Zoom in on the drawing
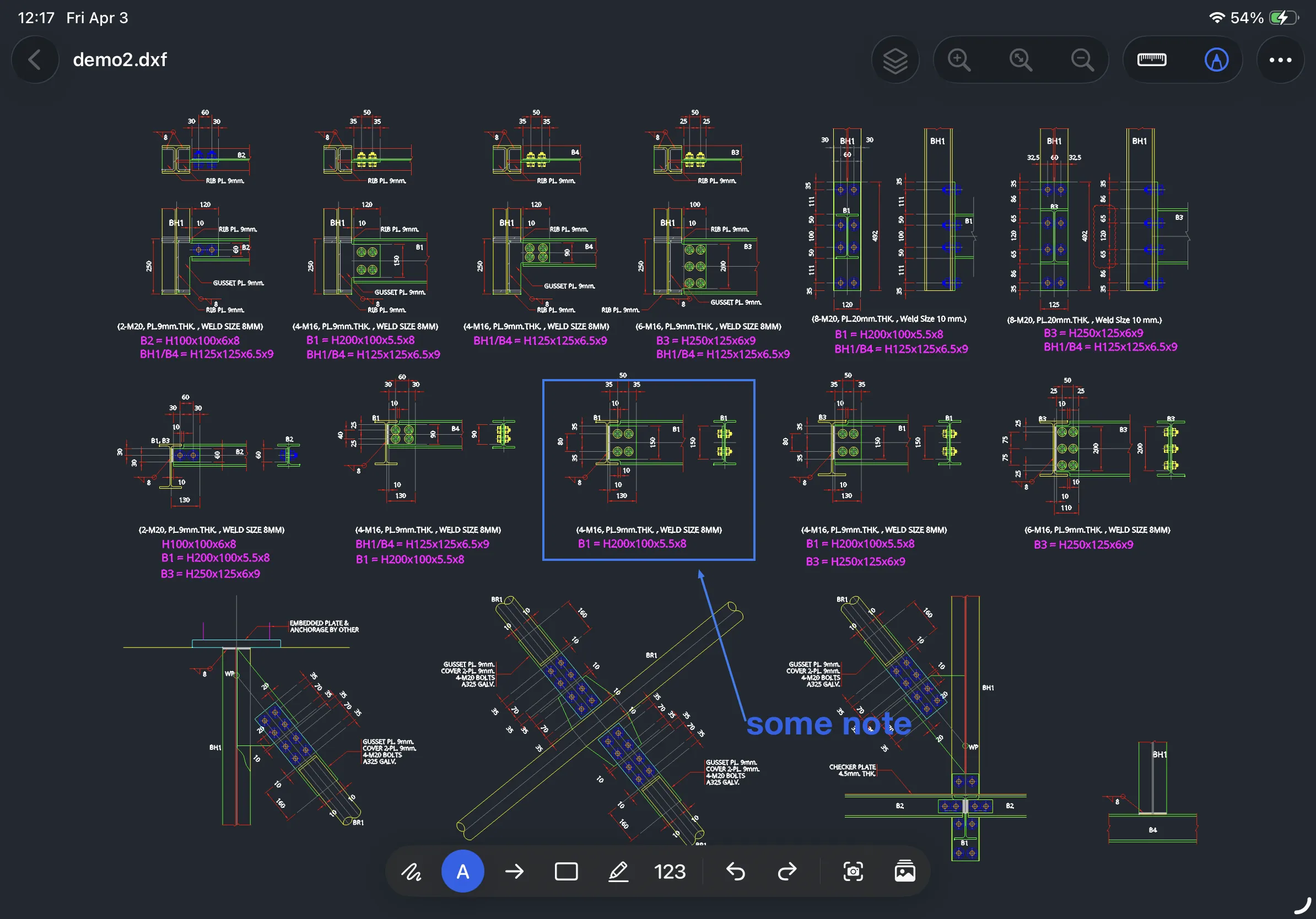This screenshot has height=919, width=1316. point(958,60)
